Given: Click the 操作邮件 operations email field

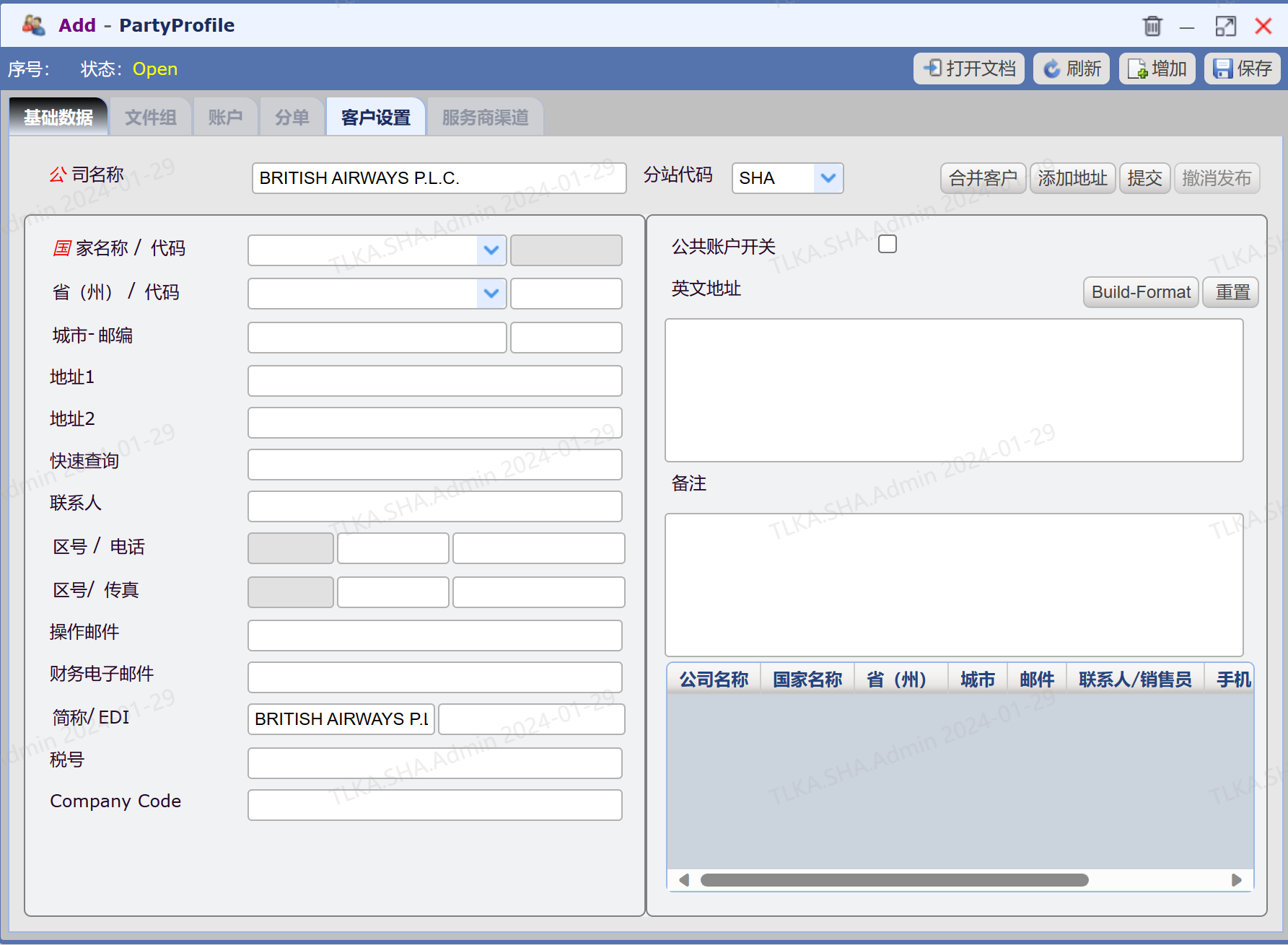Looking at the screenshot, I should 435,636.
